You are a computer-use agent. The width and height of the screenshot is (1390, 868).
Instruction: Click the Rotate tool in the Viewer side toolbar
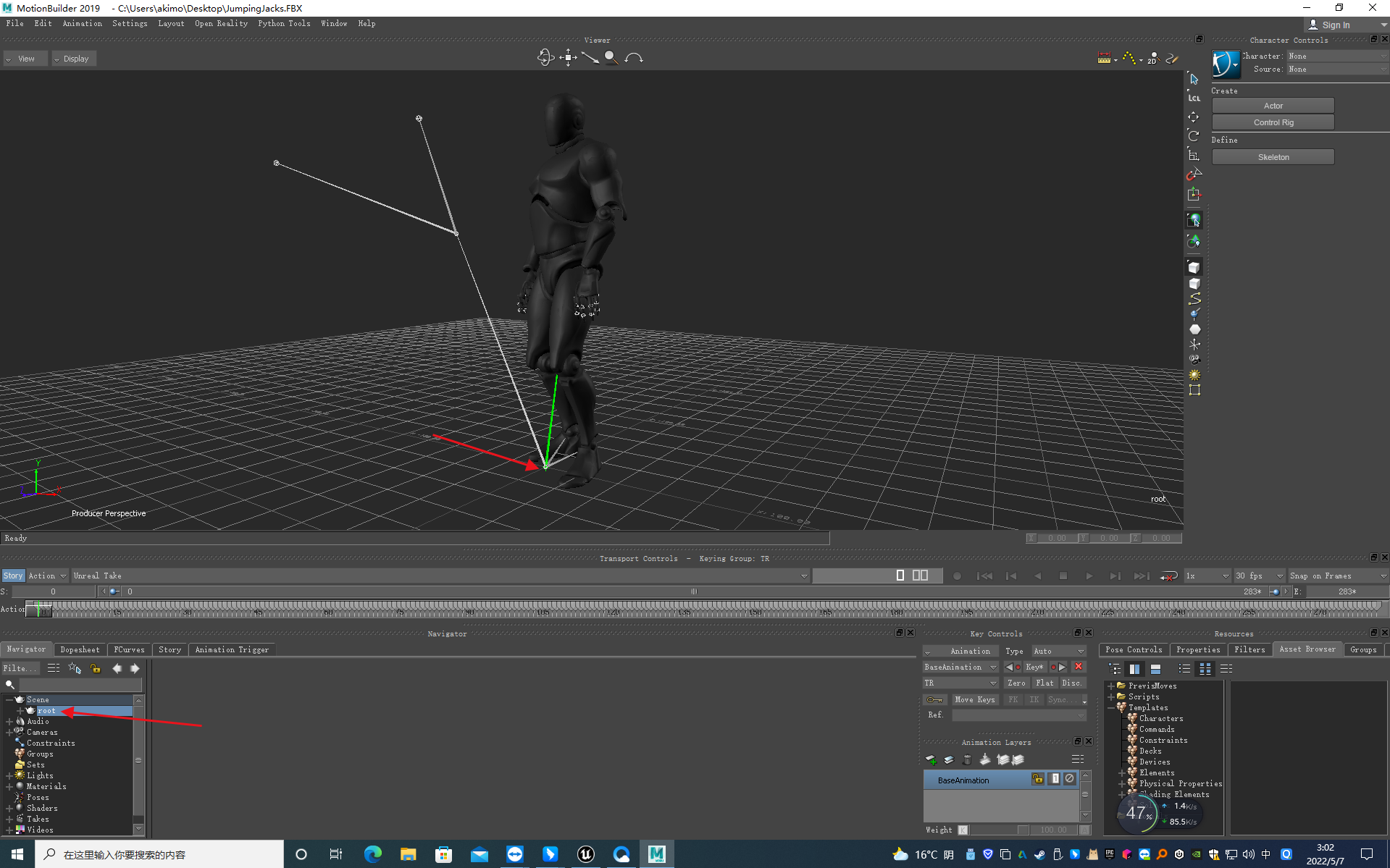click(1194, 136)
